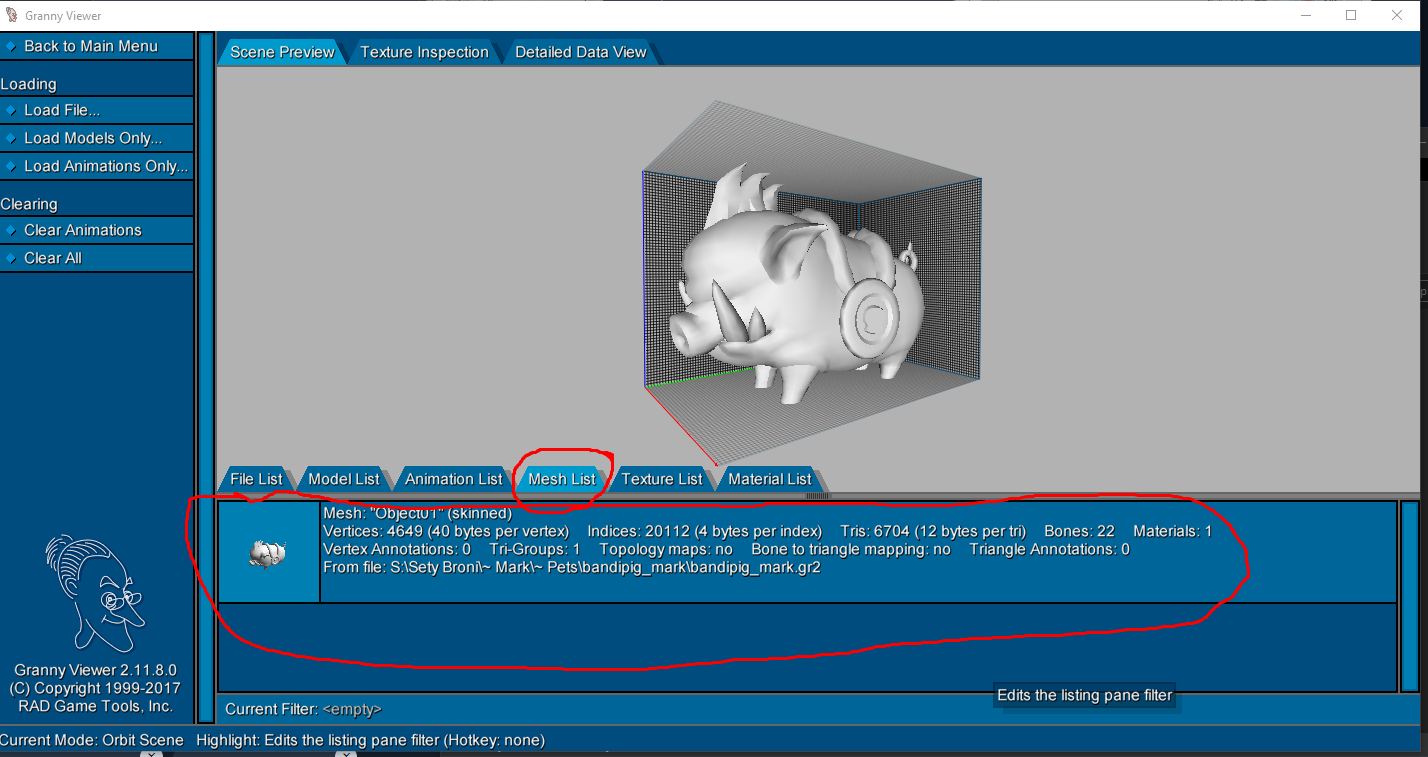Switch to Scene Preview tab
This screenshot has height=757, width=1428.
[281, 52]
